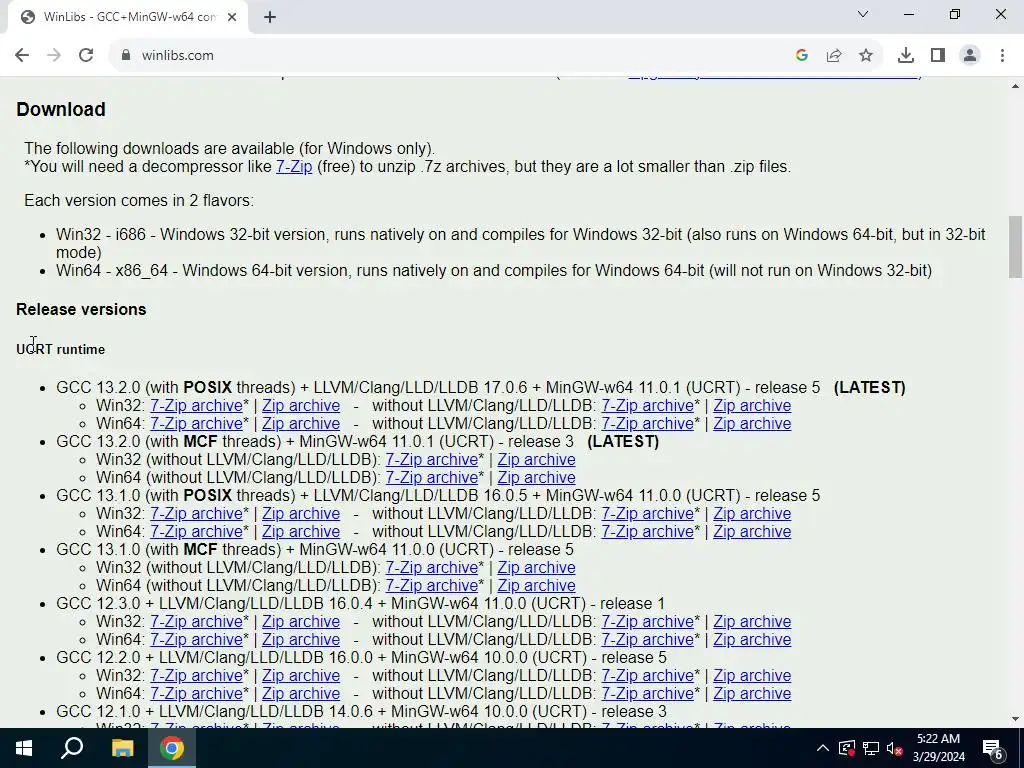Download Win64 7-Zip archive for GCC 13.2.0 POSIX
This screenshot has height=768, width=1024.
[196, 424]
